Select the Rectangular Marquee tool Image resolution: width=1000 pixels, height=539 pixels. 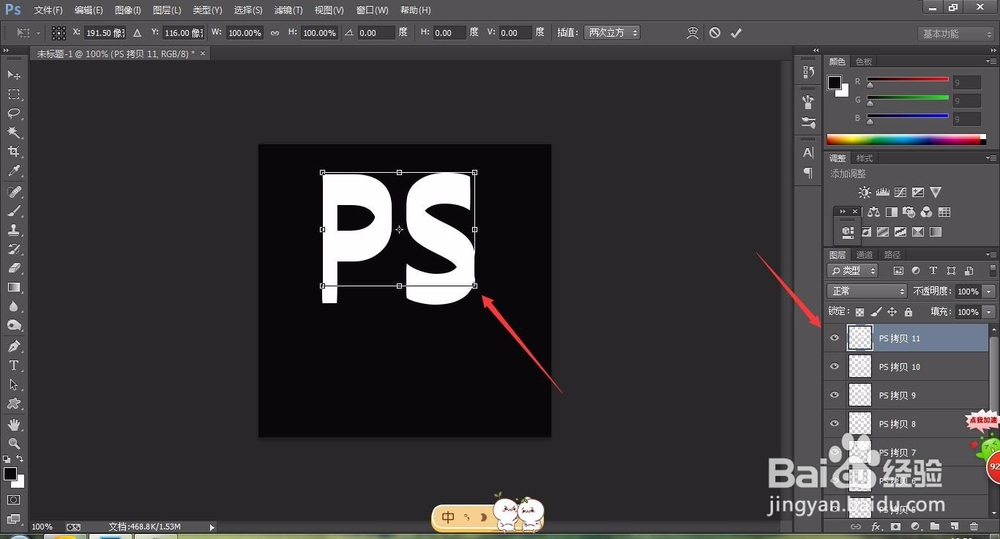[x=13, y=94]
